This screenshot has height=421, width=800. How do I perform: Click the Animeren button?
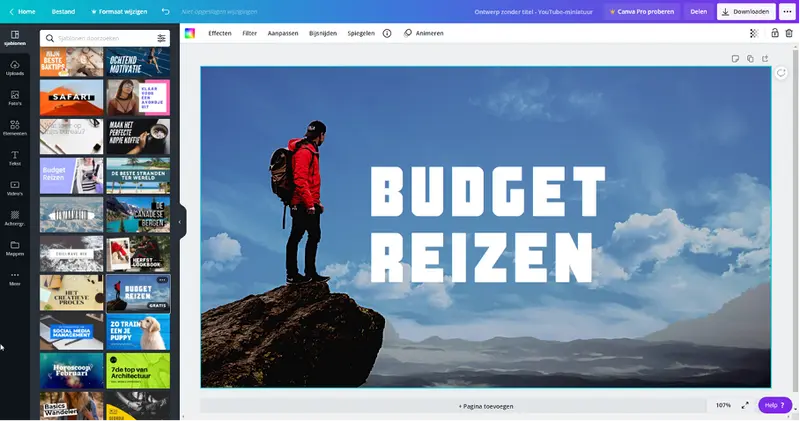point(424,33)
